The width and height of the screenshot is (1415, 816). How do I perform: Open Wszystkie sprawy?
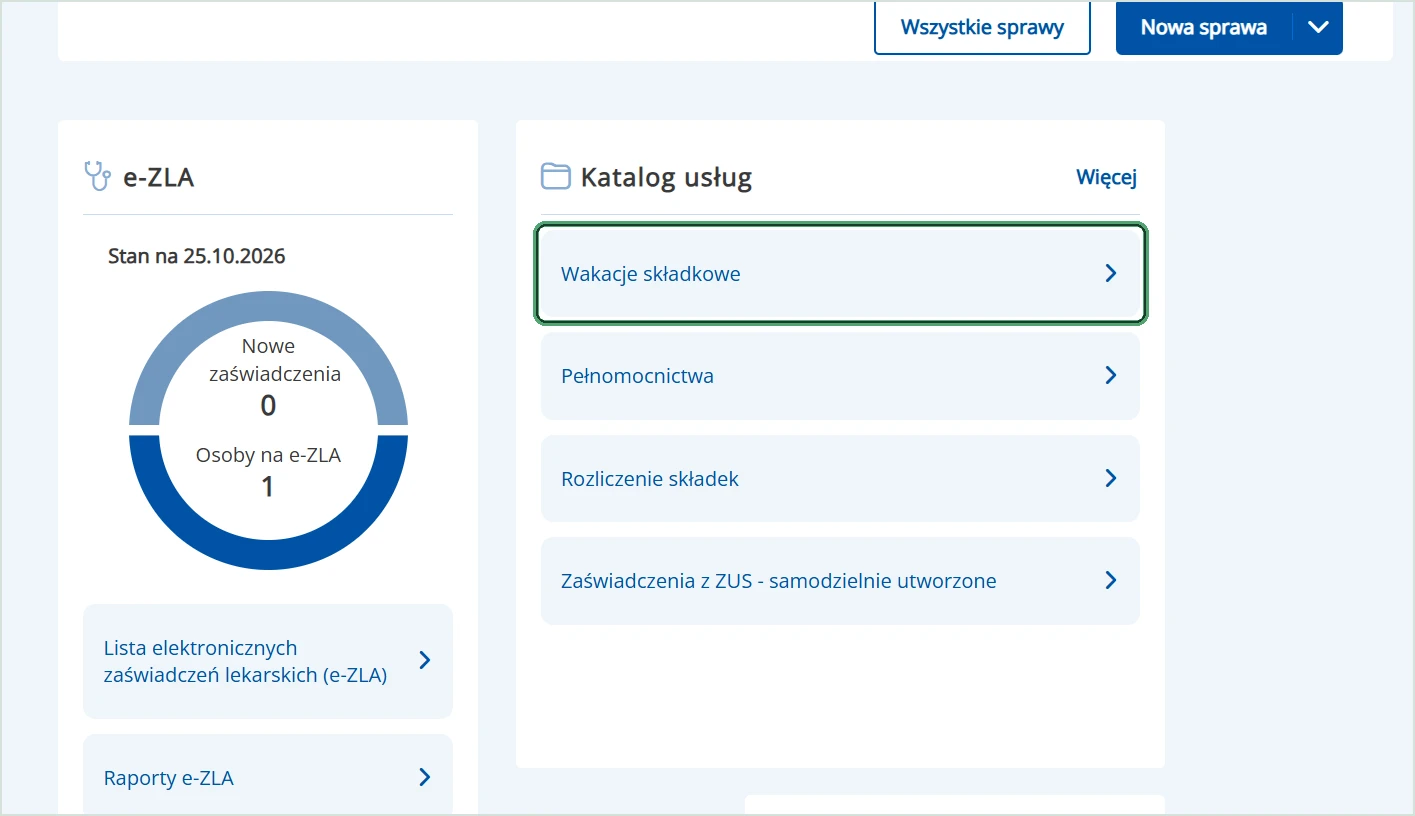click(982, 27)
